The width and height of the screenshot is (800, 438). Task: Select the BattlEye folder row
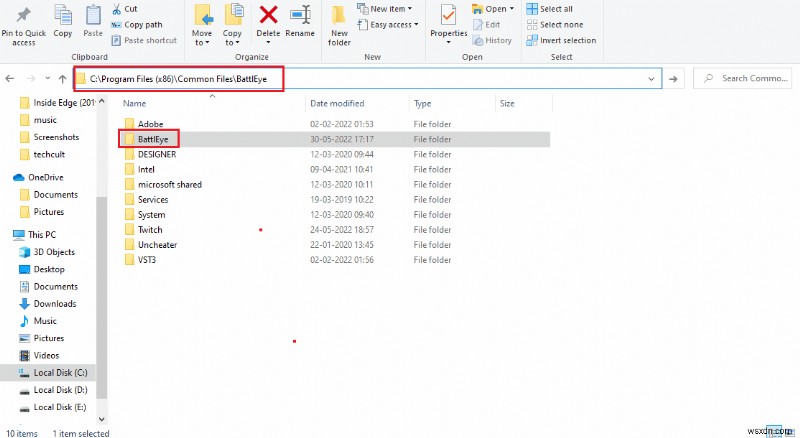coord(336,139)
